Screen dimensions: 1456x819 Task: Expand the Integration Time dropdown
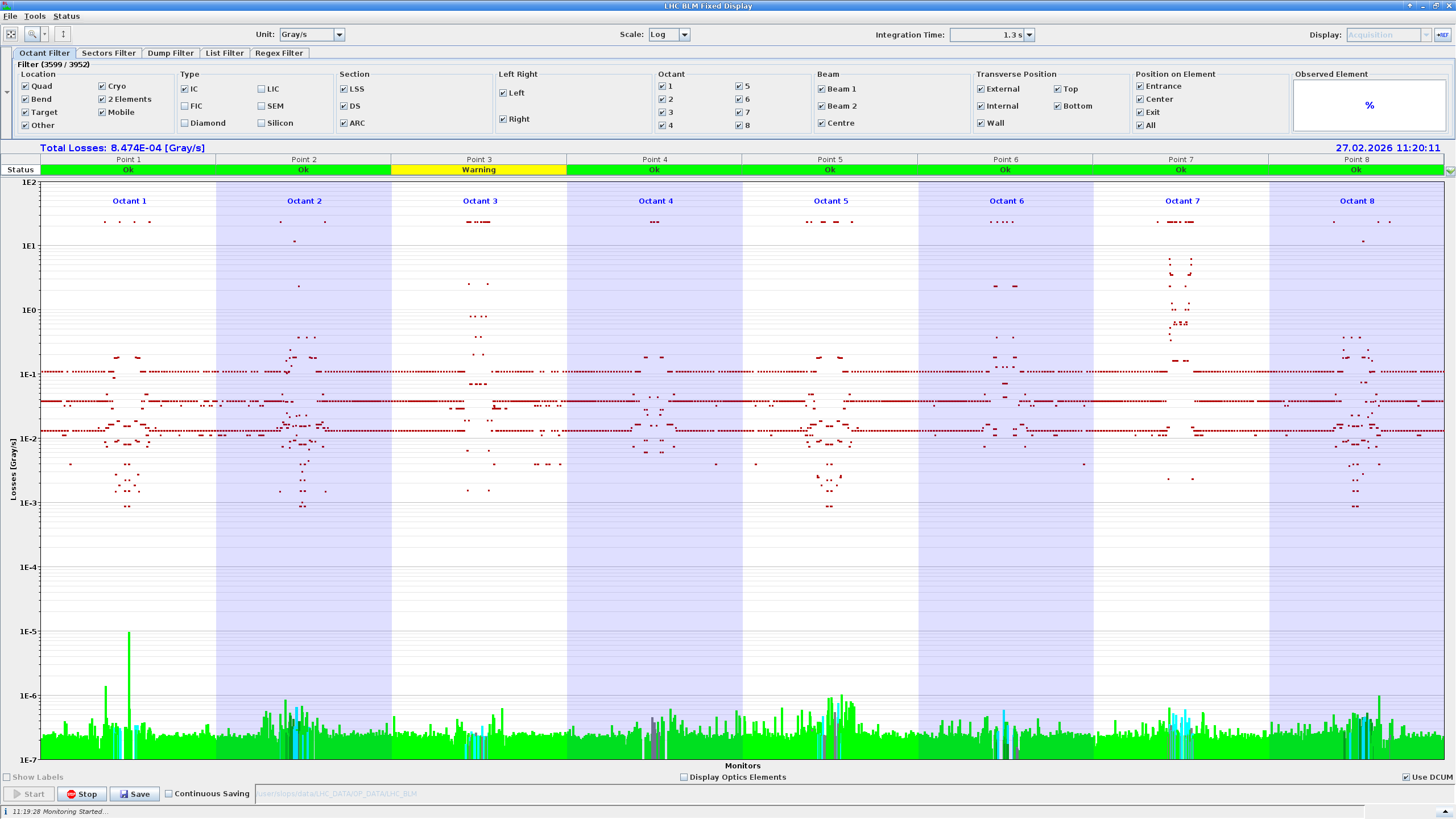coord(1029,35)
